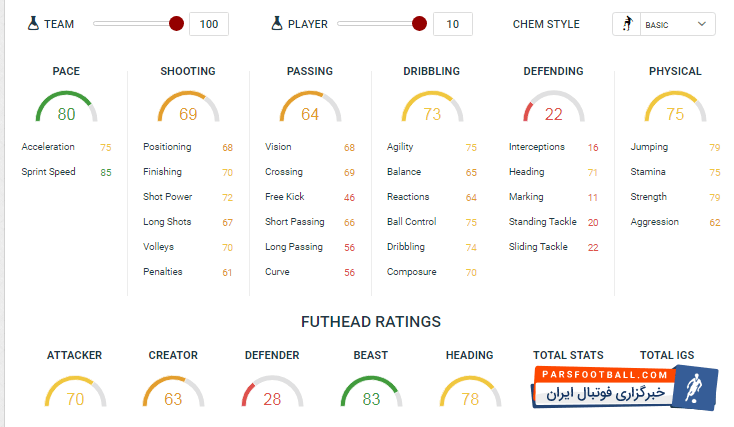Click the PASSING category heading

coord(310,72)
